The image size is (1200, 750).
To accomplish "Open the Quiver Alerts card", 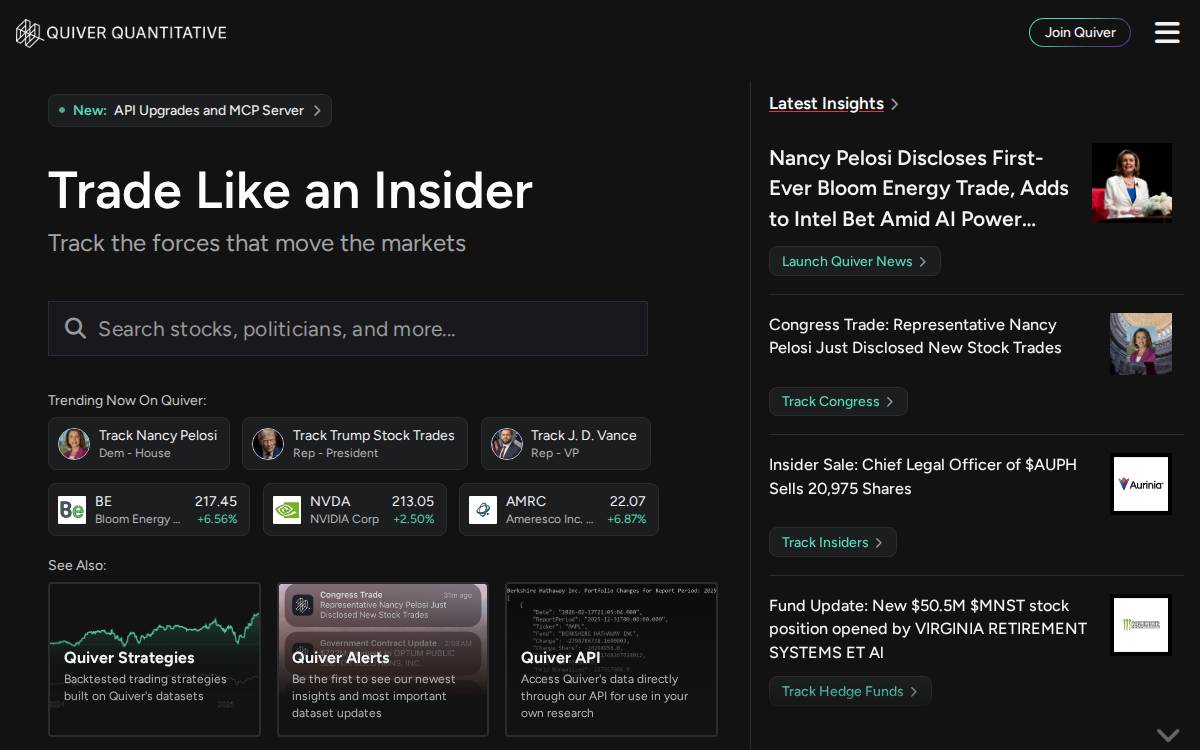I will tap(383, 660).
